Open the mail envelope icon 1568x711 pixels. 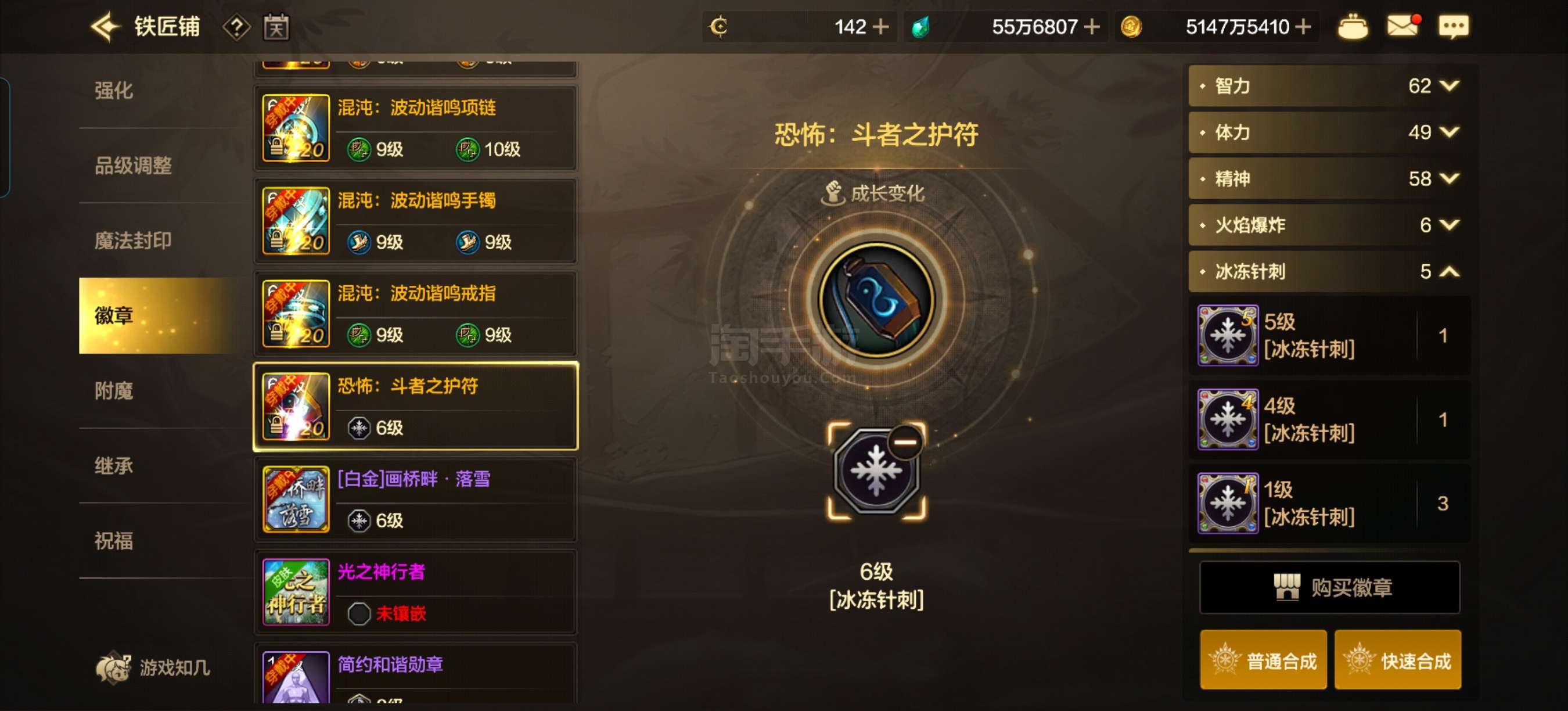(1403, 26)
